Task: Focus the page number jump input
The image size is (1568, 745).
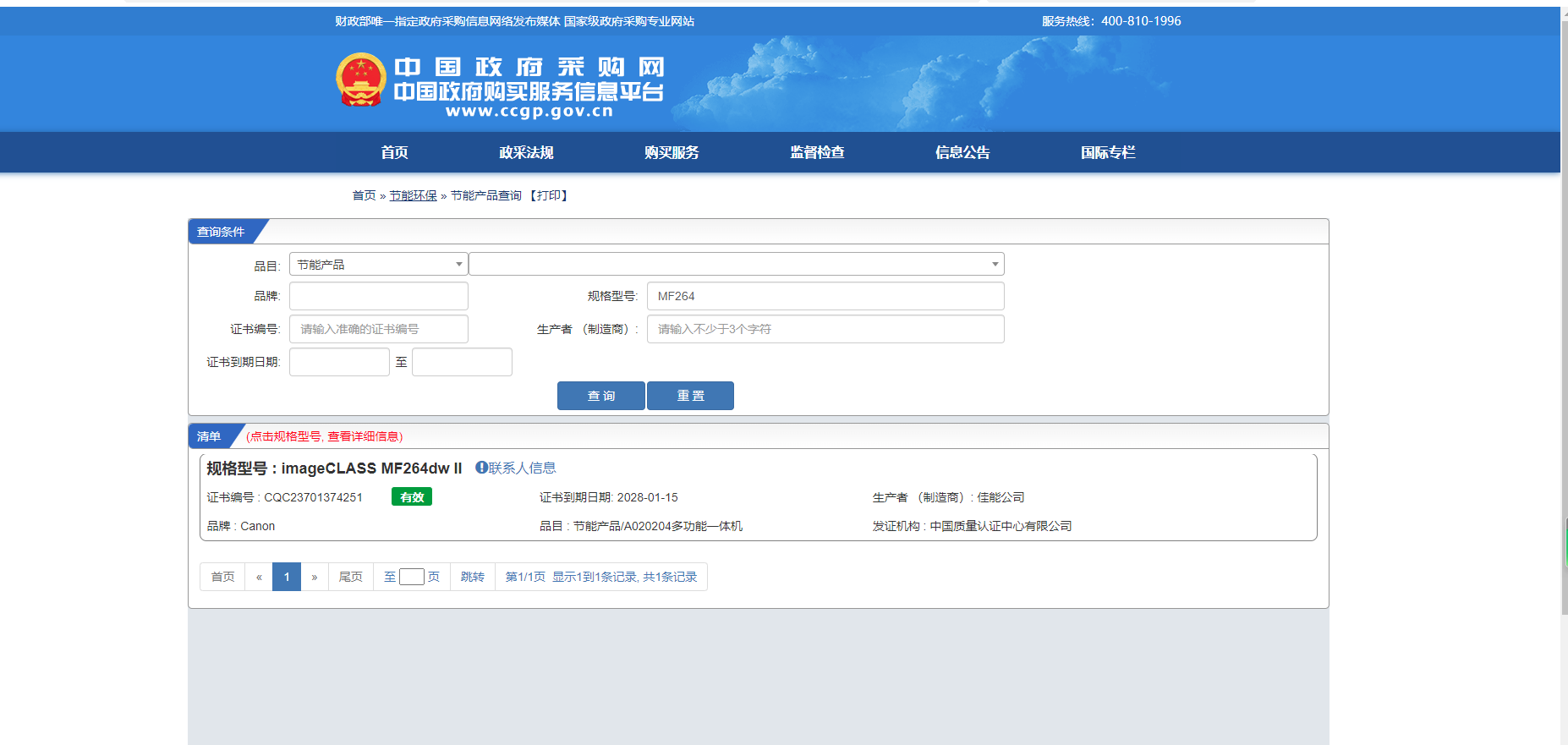Action: coord(412,577)
